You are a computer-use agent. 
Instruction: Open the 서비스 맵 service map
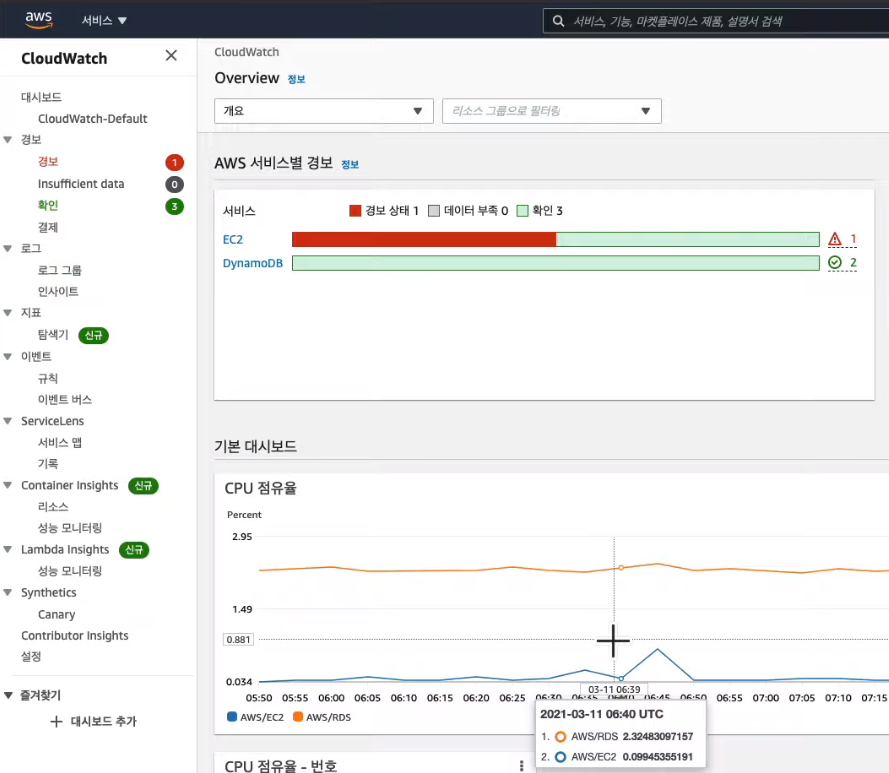click(60, 442)
